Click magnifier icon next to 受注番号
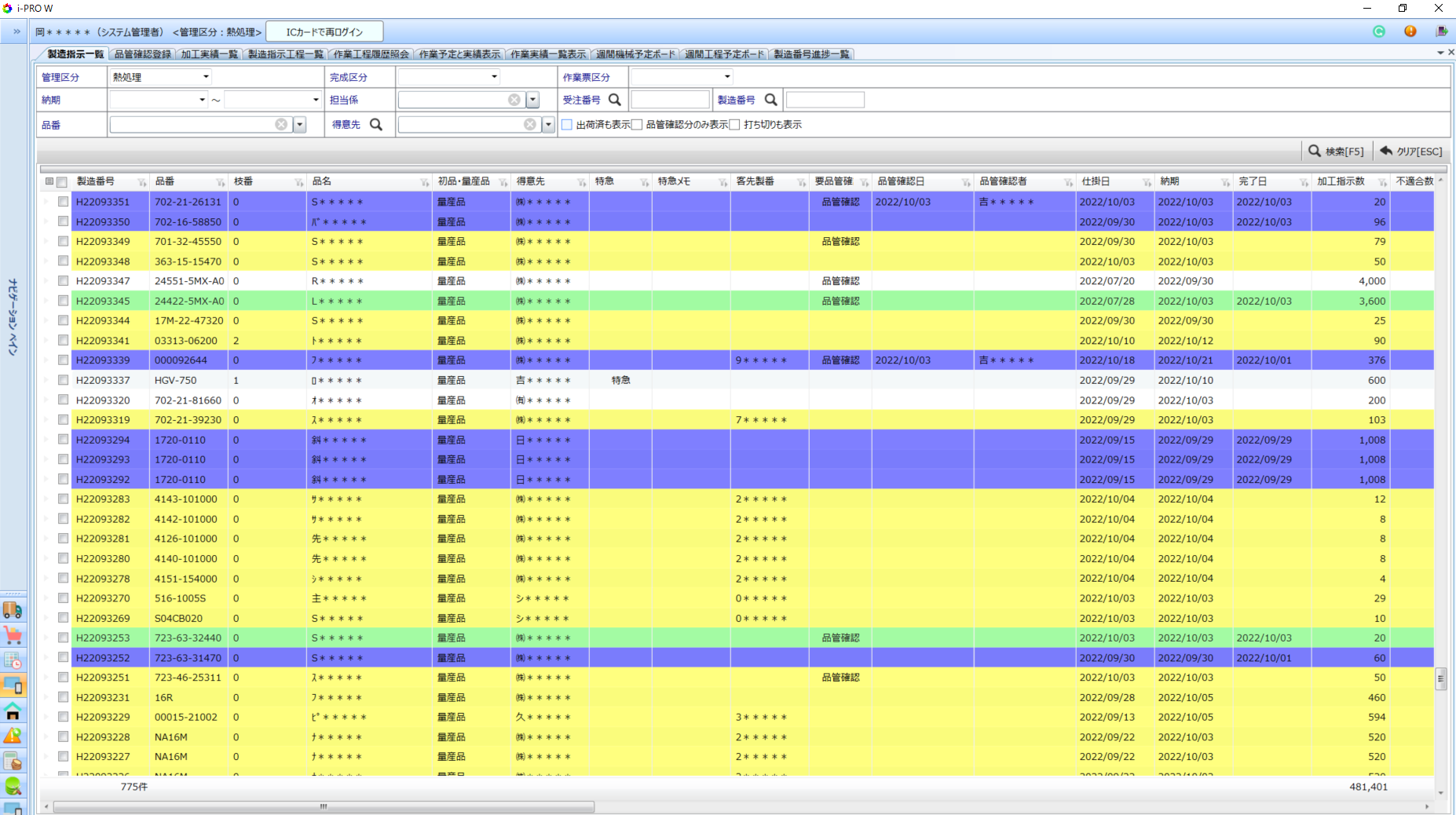Image resolution: width=1456 pixels, height=815 pixels. [x=615, y=100]
